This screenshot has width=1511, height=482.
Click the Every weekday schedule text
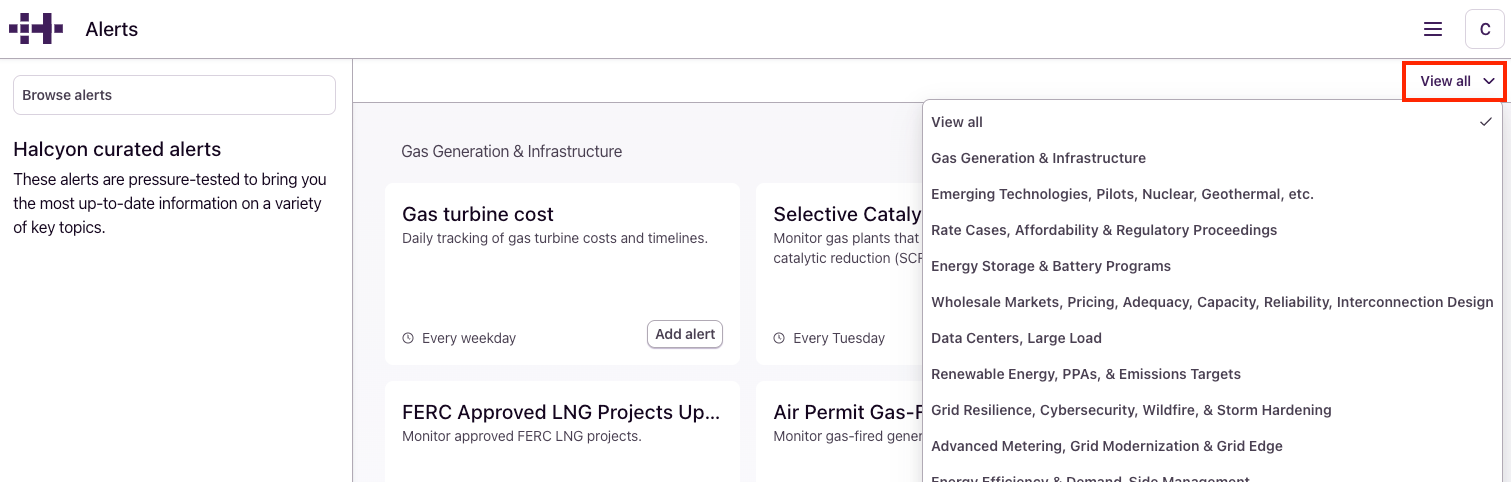(469, 338)
